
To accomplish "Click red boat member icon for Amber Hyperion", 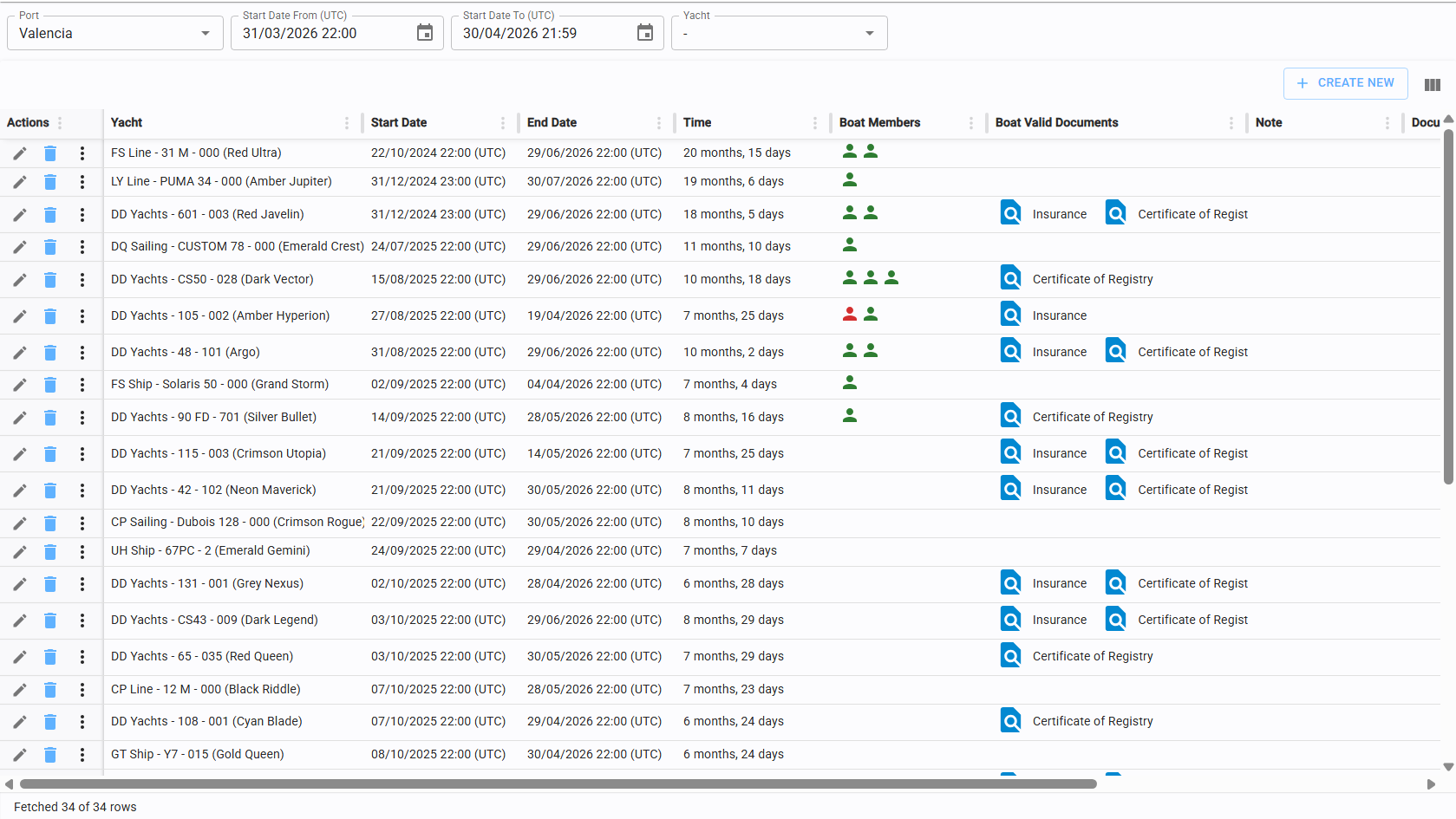I will tap(850, 315).
